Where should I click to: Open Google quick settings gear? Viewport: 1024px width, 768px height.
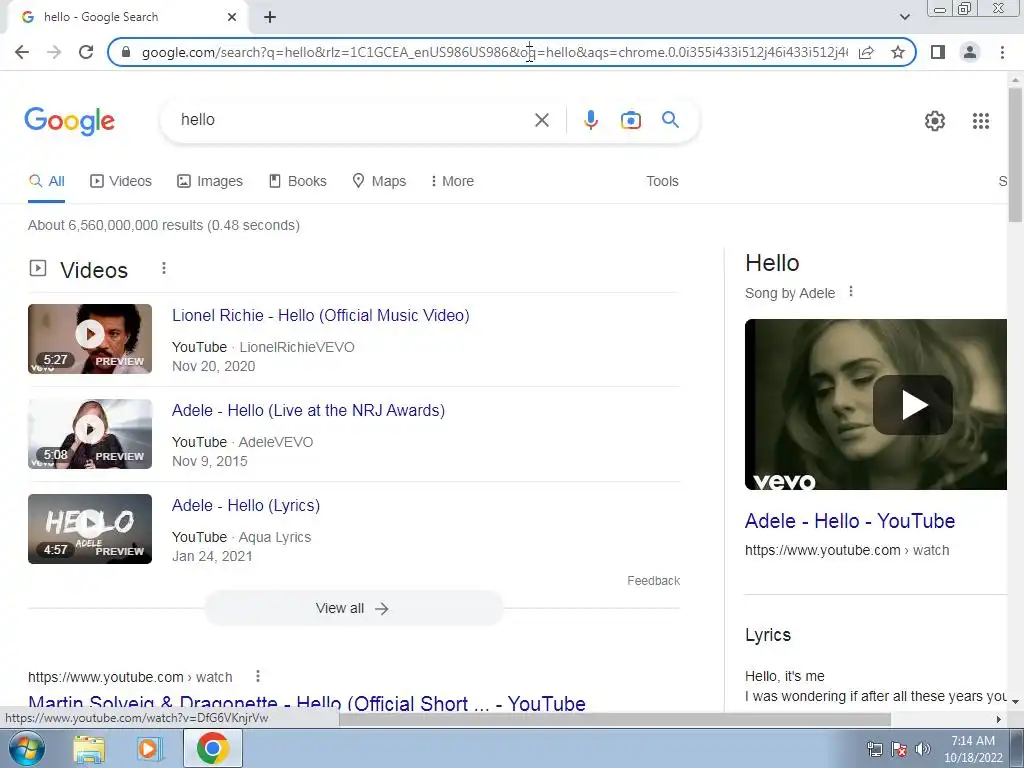[x=935, y=121]
